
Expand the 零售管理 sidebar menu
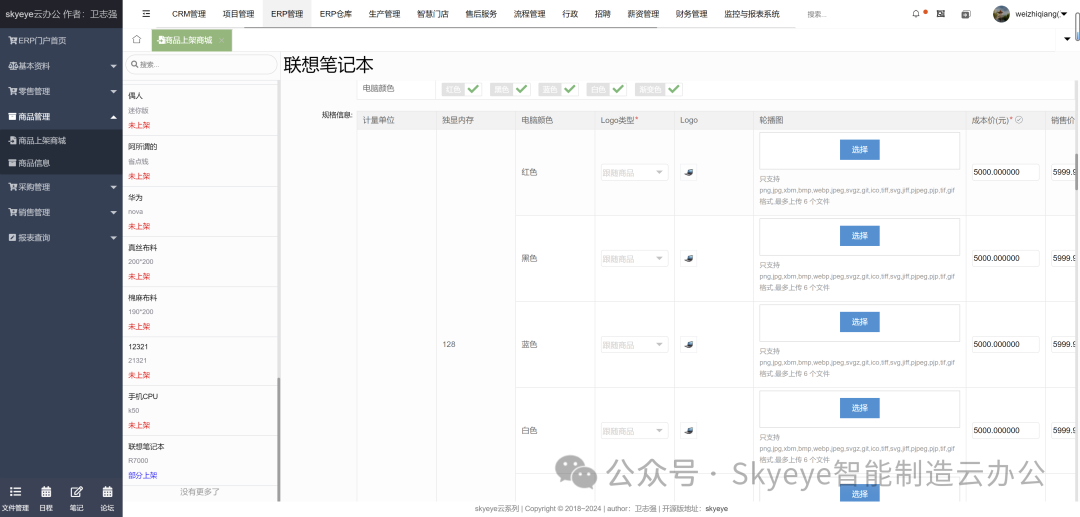click(x=61, y=91)
